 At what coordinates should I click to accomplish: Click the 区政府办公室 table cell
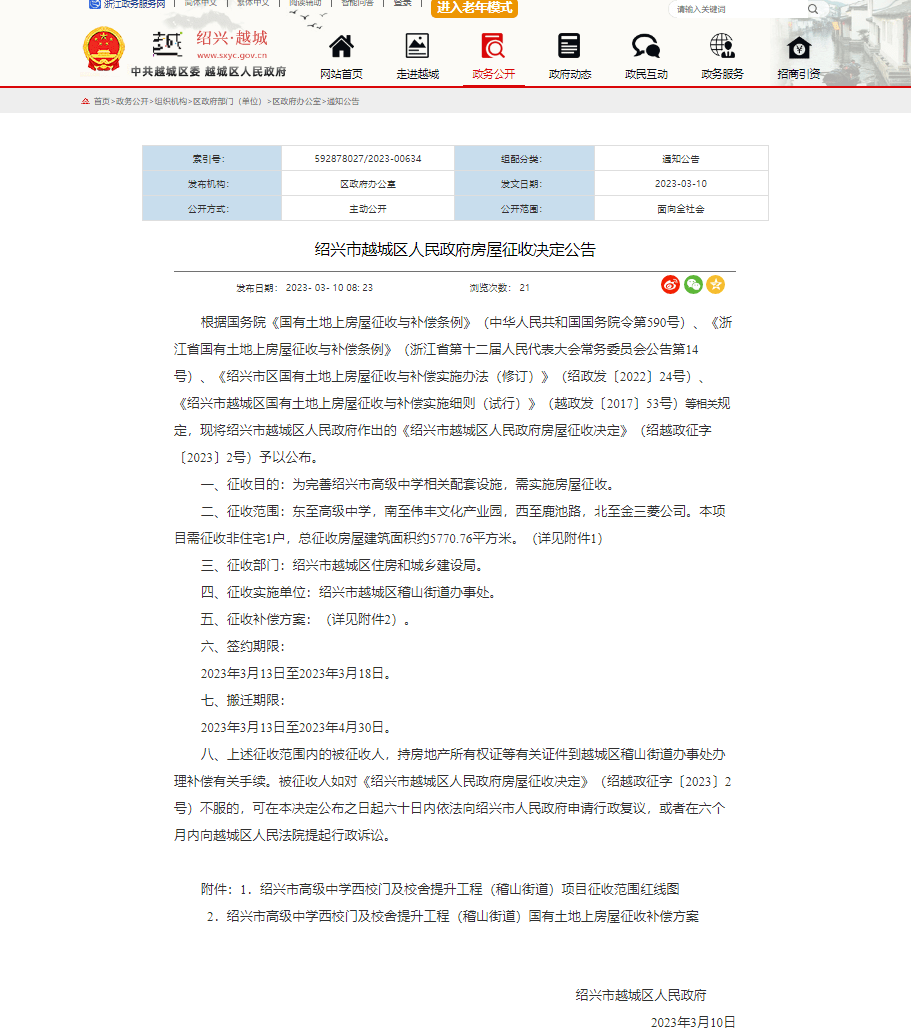(368, 184)
